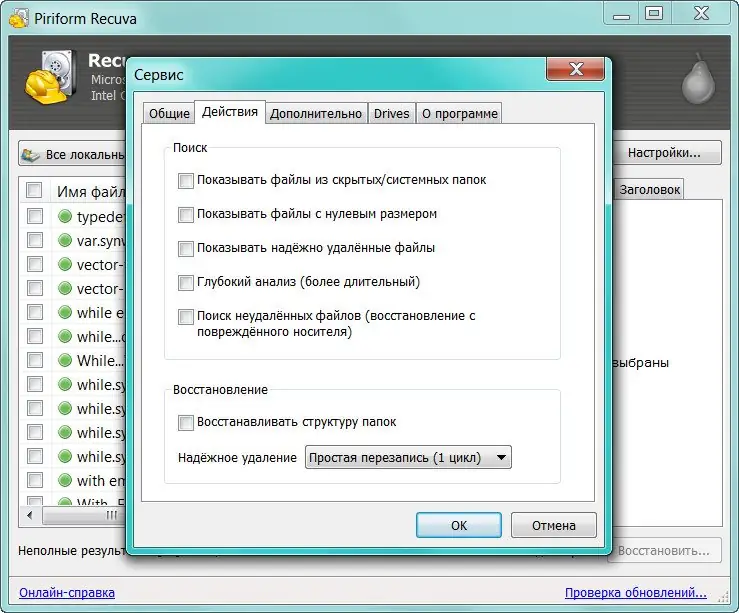Maximize the Piriform Recuva window
This screenshot has width=739, height=613.
coord(654,13)
